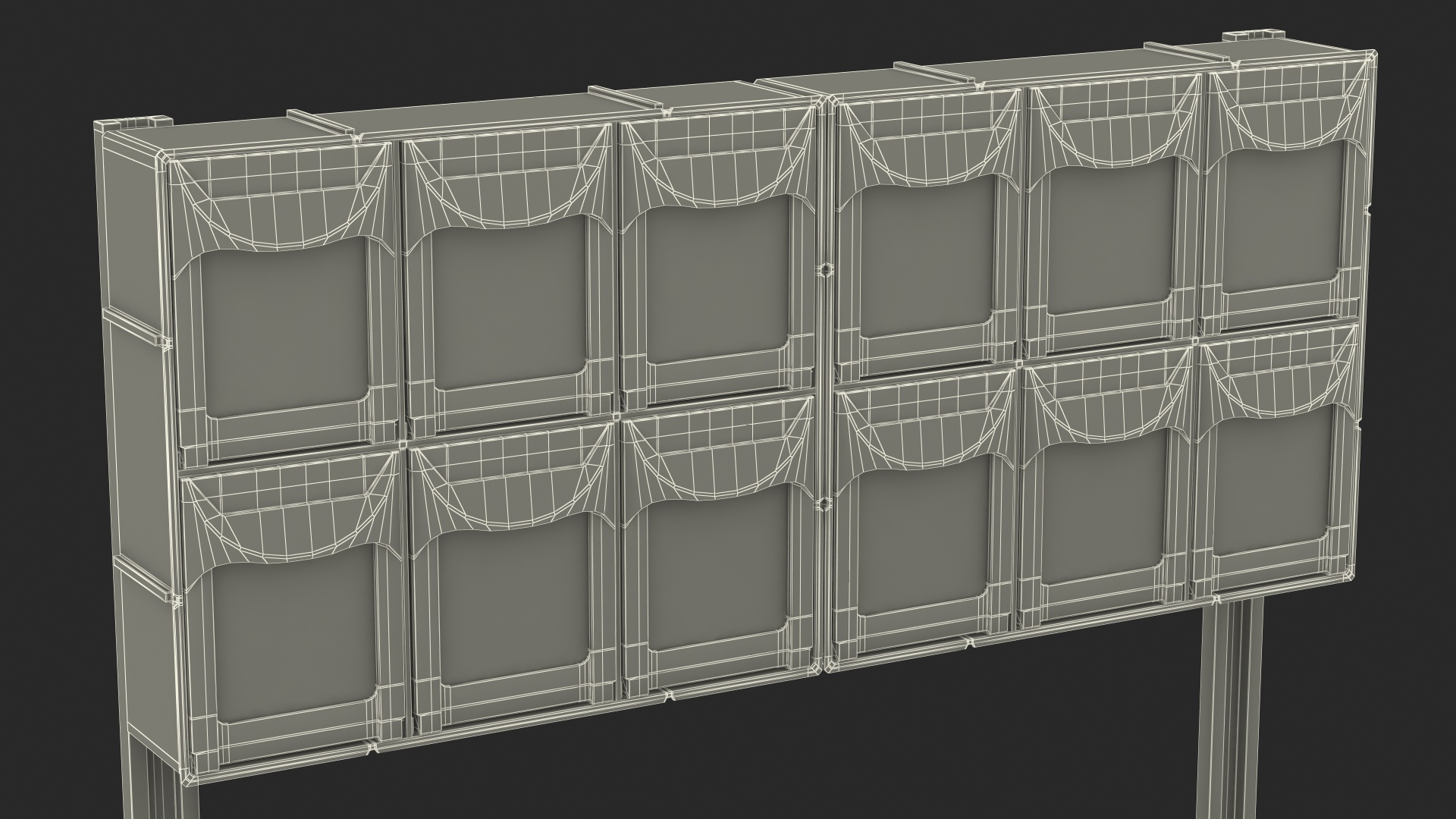Click the upper connector joining the two units

[x=824, y=270]
